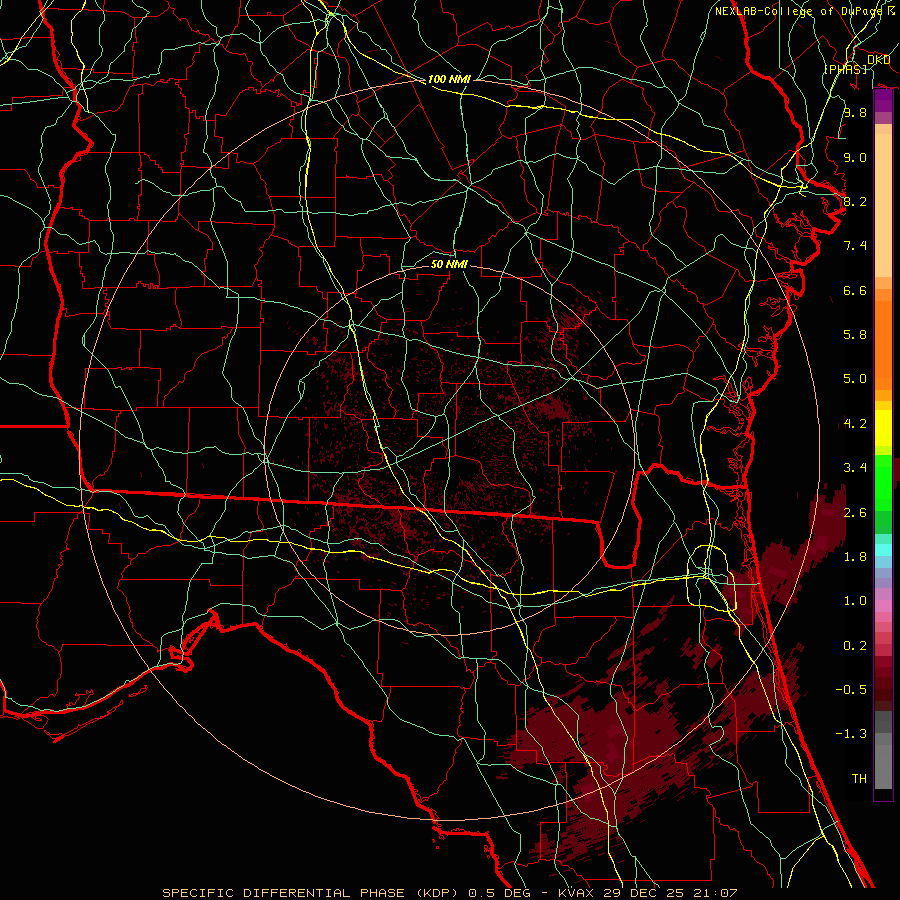Click the 50 NMI range ring label
This screenshot has width=900, height=900.
449,264
